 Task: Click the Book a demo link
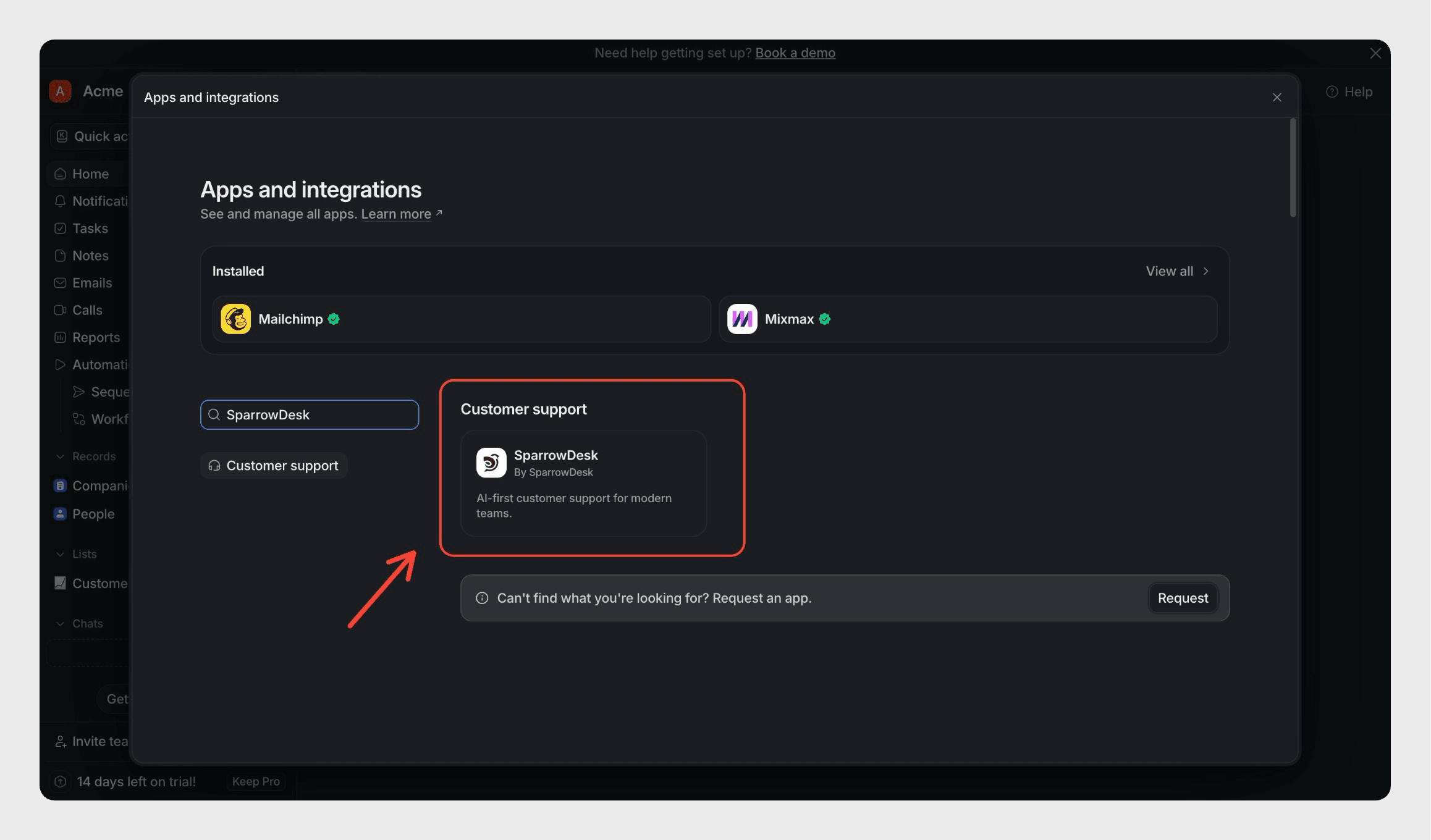(x=795, y=53)
